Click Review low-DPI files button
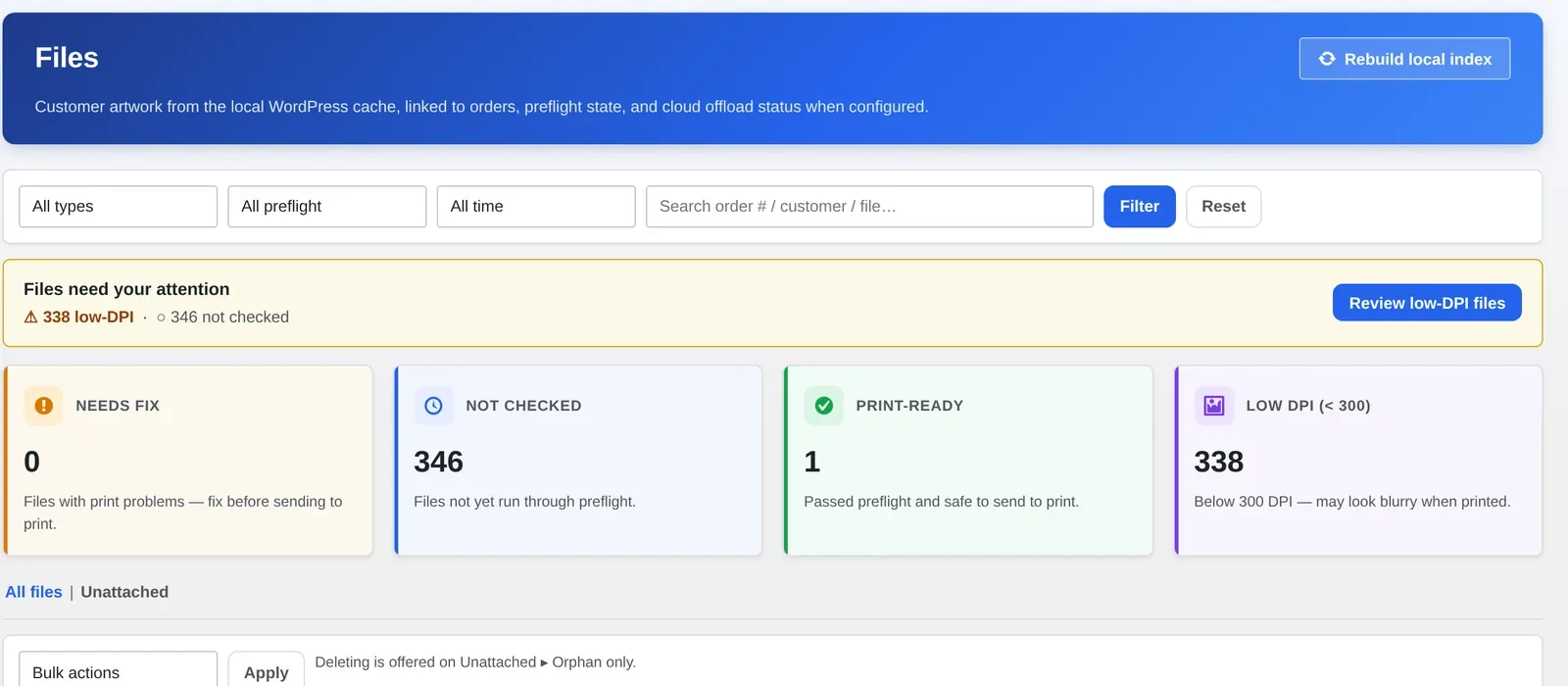The image size is (1568, 686). (1427, 303)
